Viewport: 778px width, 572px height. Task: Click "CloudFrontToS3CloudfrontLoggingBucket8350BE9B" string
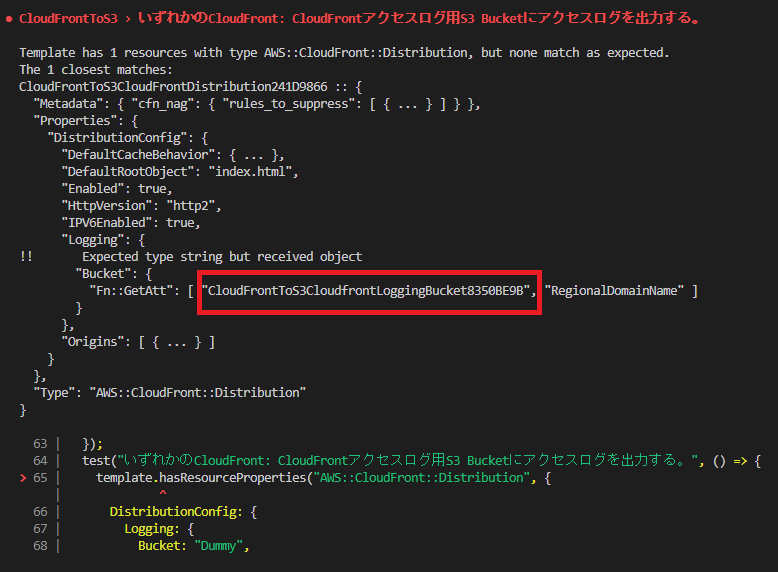point(366,291)
